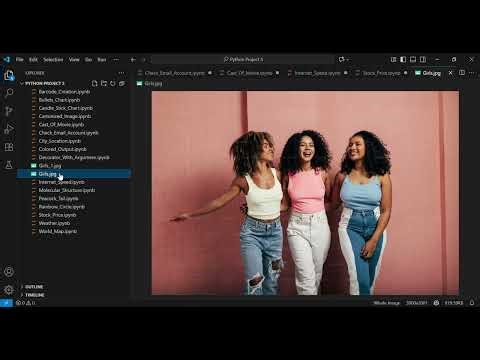Open the Search view in activity bar
Image resolution: width=480 pixels, height=360 pixels.
[9, 93]
